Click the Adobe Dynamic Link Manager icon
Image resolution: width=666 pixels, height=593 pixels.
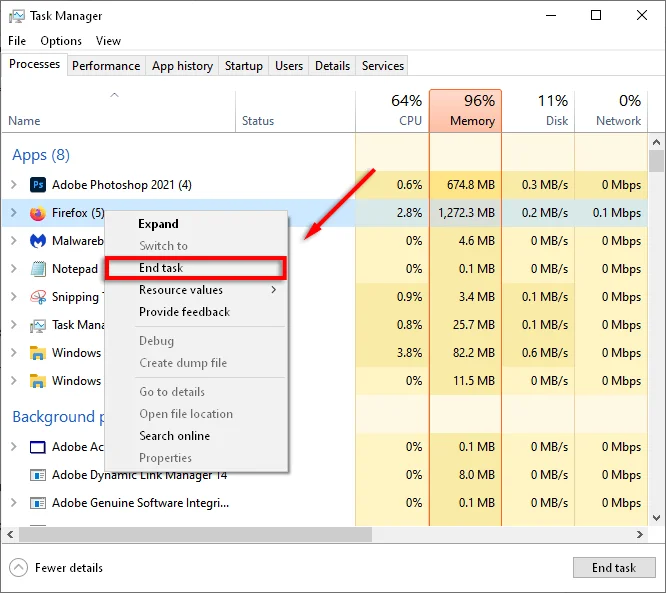(x=38, y=475)
